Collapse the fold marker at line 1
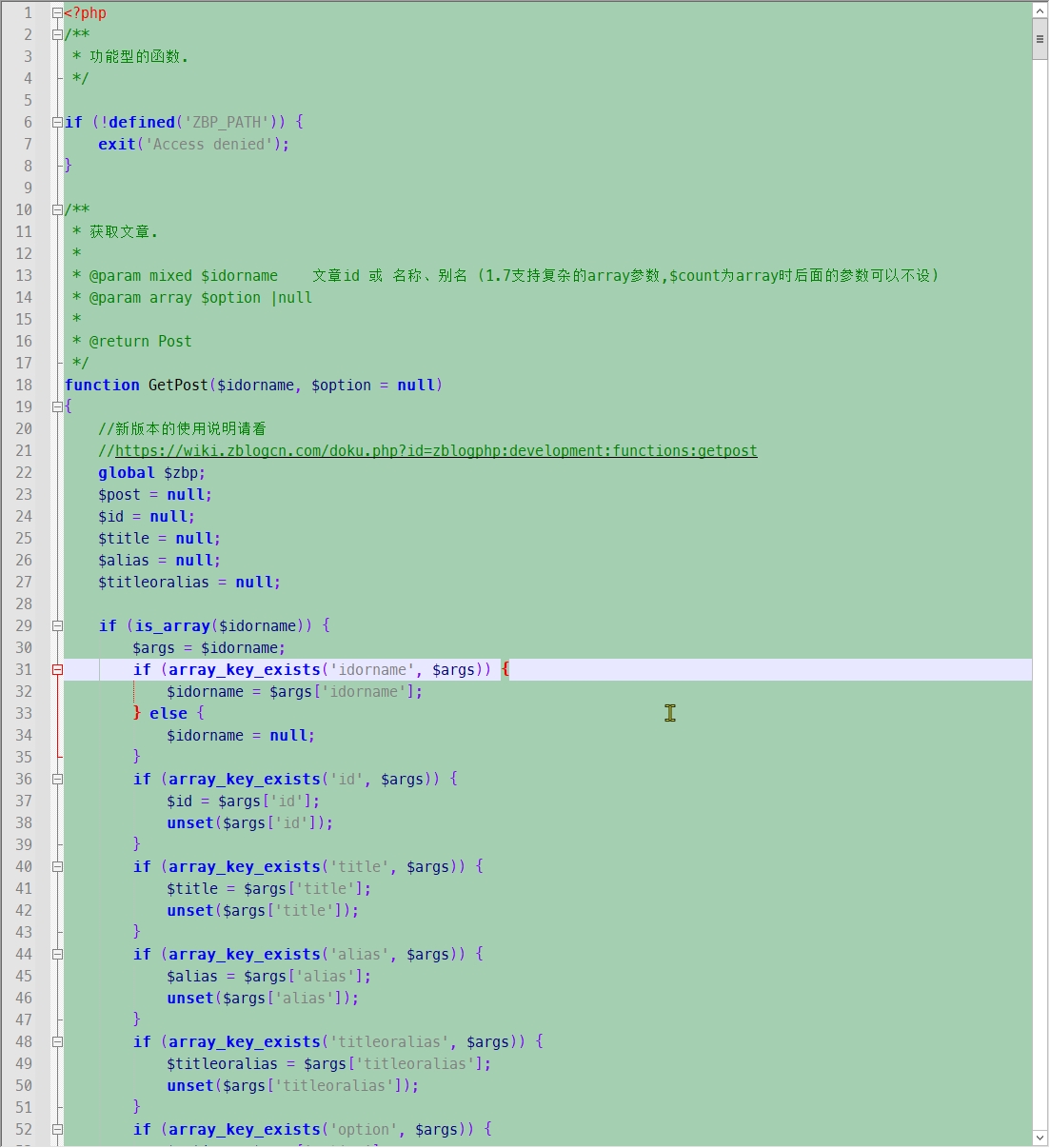This screenshot has width=1050, height=1148. pyautogui.click(x=57, y=13)
